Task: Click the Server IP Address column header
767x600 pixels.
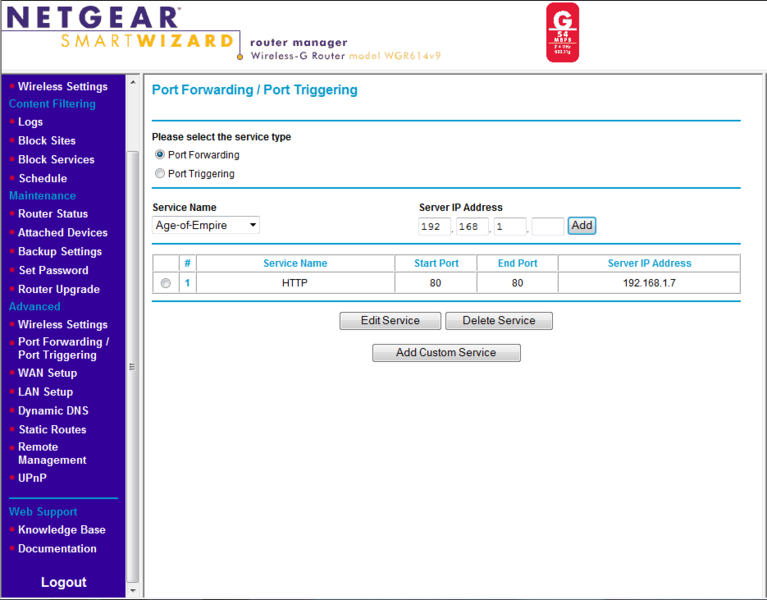Action: point(649,263)
